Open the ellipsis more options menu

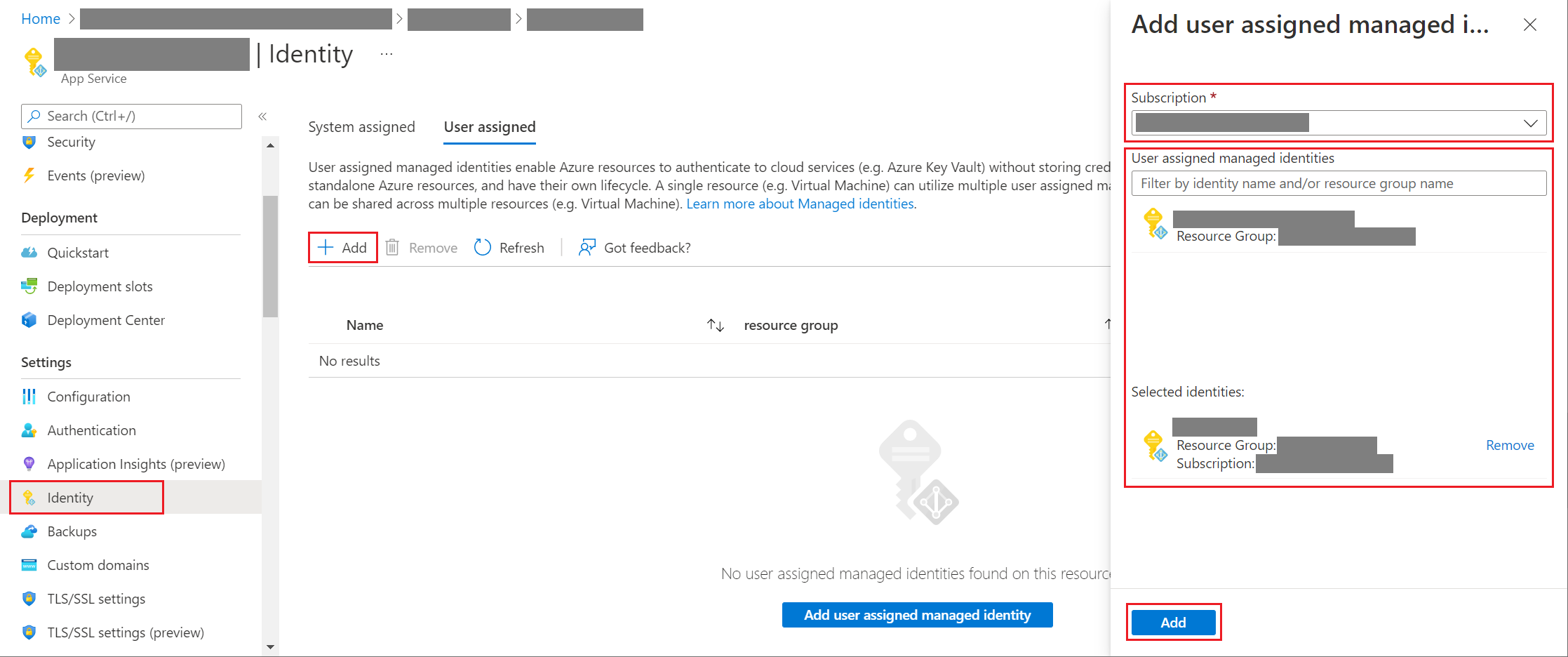(387, 54)
